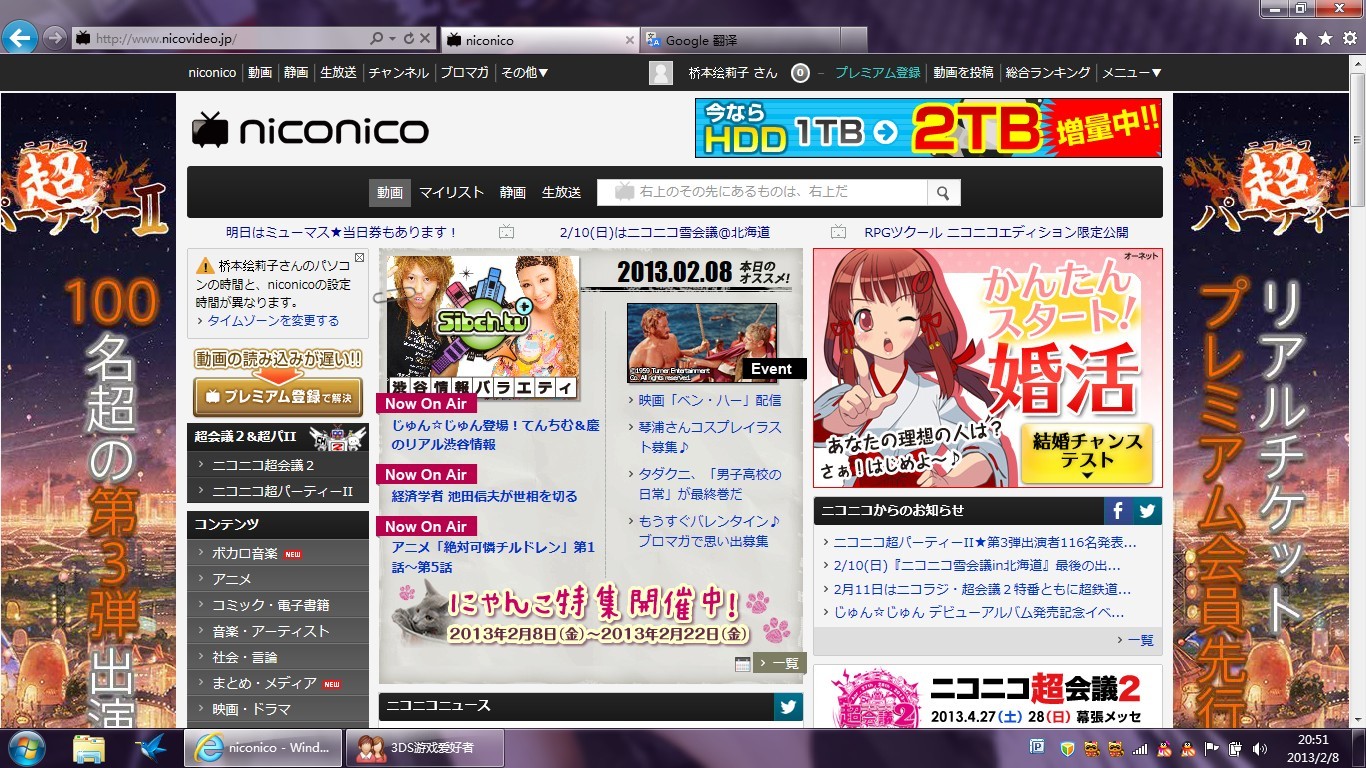Expand the その他▼ dropdown in the top navigation

[525, 73]
